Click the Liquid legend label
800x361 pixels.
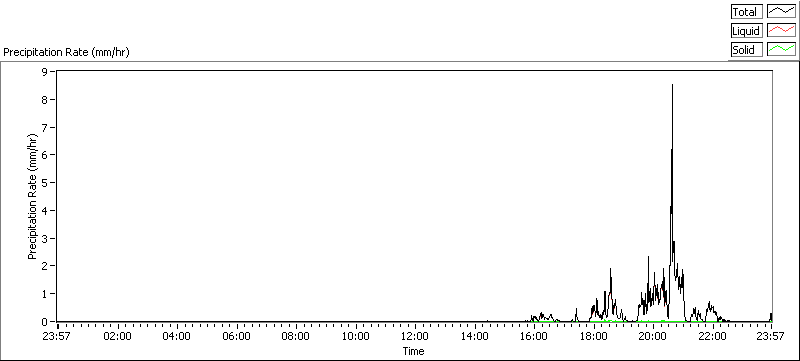(746, 31)
